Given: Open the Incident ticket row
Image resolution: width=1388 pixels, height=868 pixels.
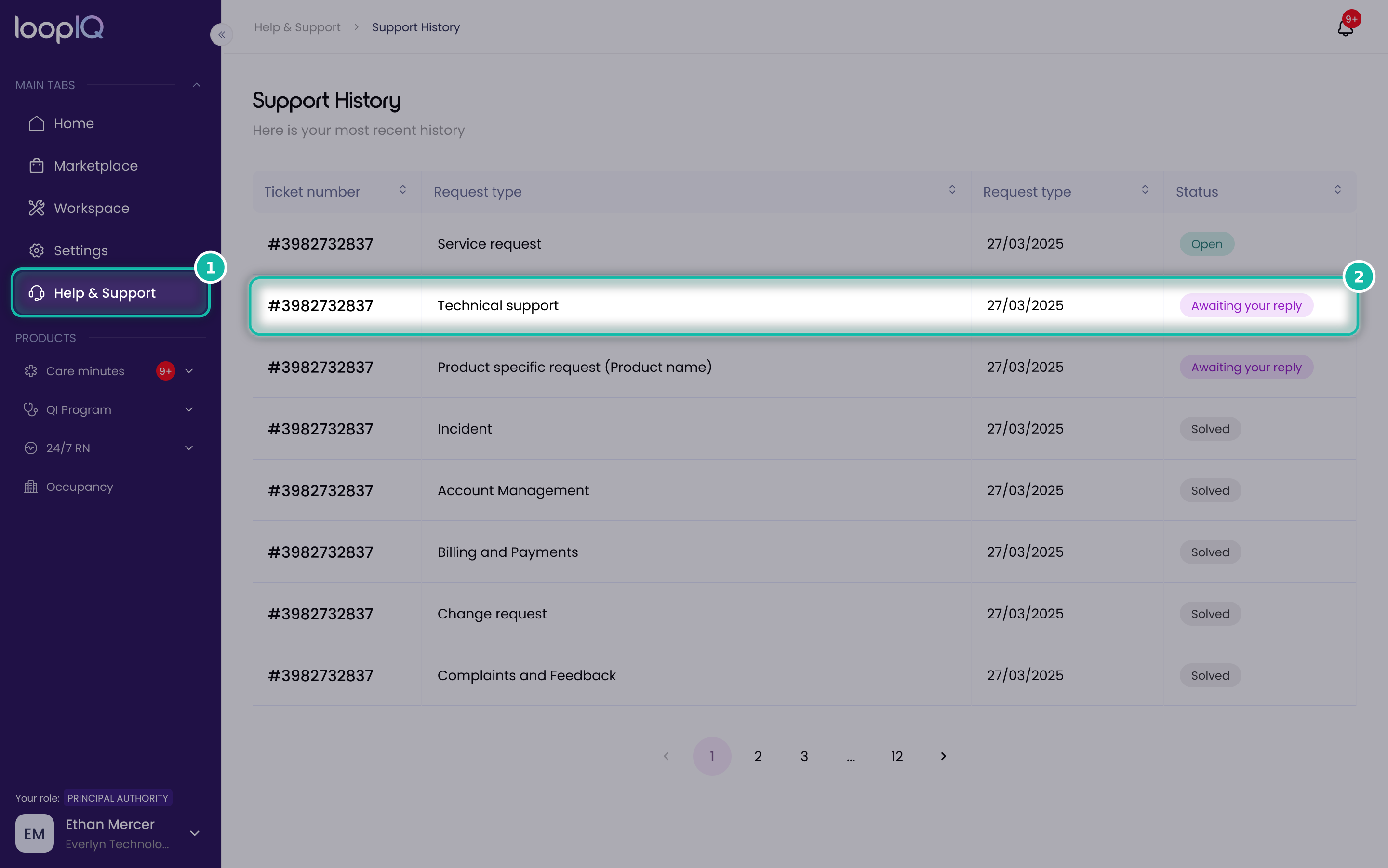Looking at the screenshot, I should tap(804, 429).
